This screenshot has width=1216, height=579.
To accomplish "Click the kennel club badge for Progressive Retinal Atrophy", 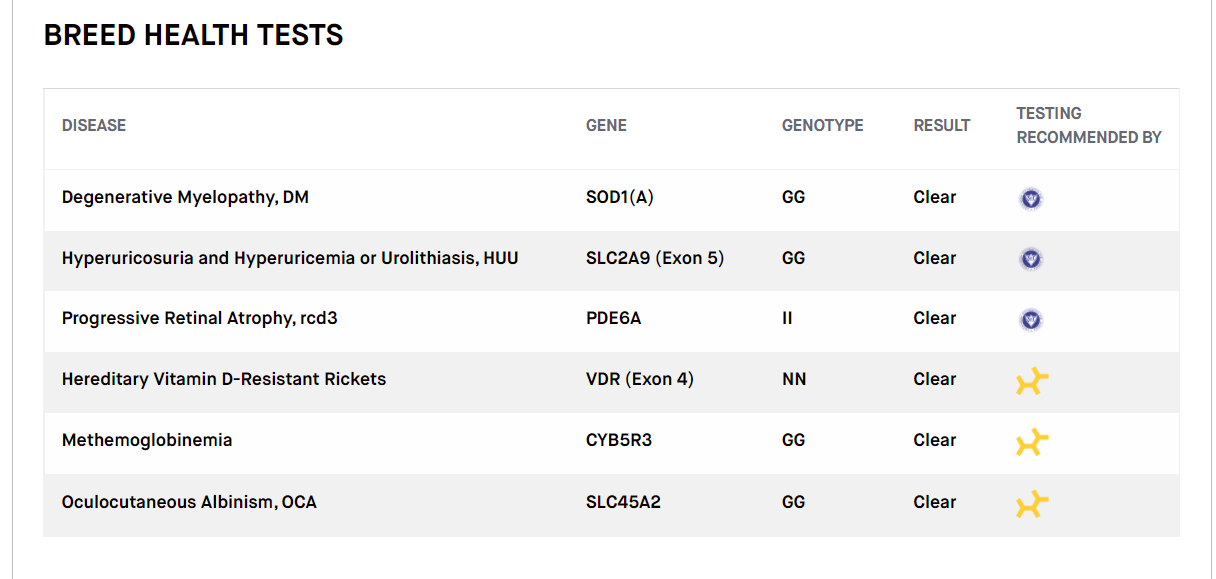I will pyautogui.click(x=1030, y=319).
